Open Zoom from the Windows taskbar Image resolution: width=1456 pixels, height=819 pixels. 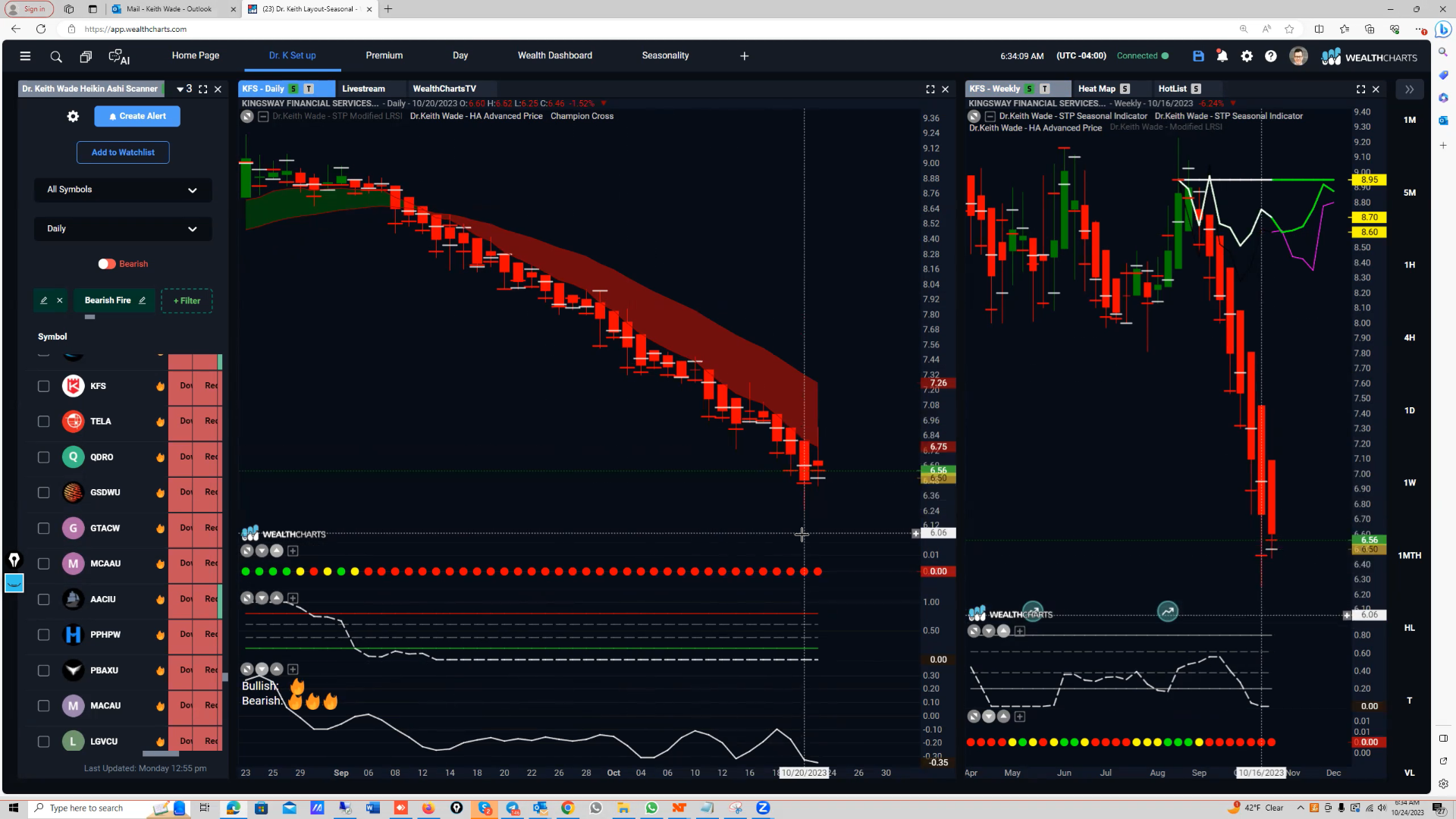[763, 808]
